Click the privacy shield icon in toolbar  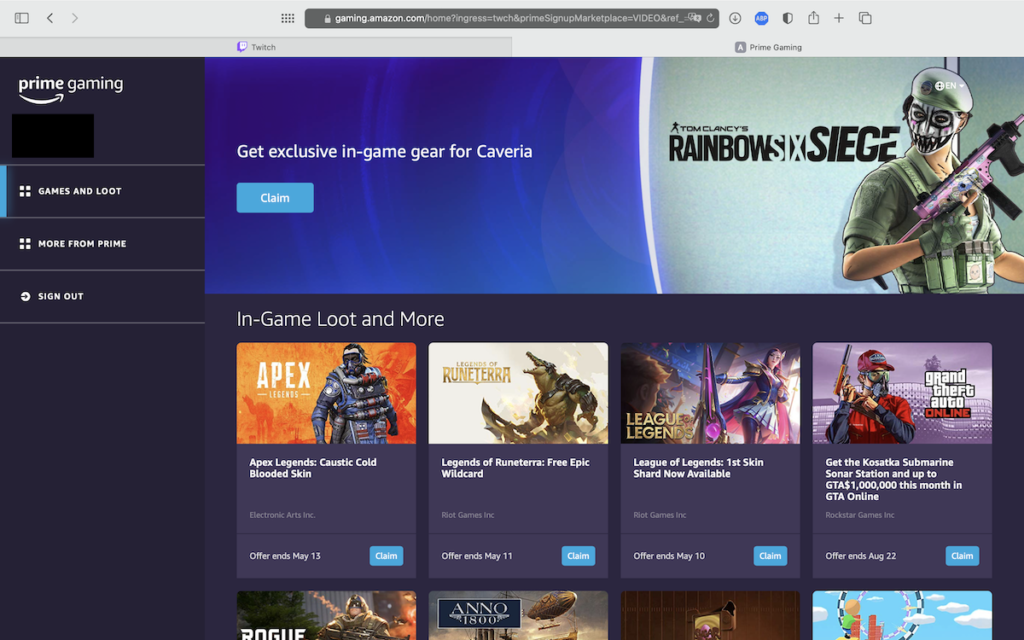pyautogui.click(x=787, y=18)
